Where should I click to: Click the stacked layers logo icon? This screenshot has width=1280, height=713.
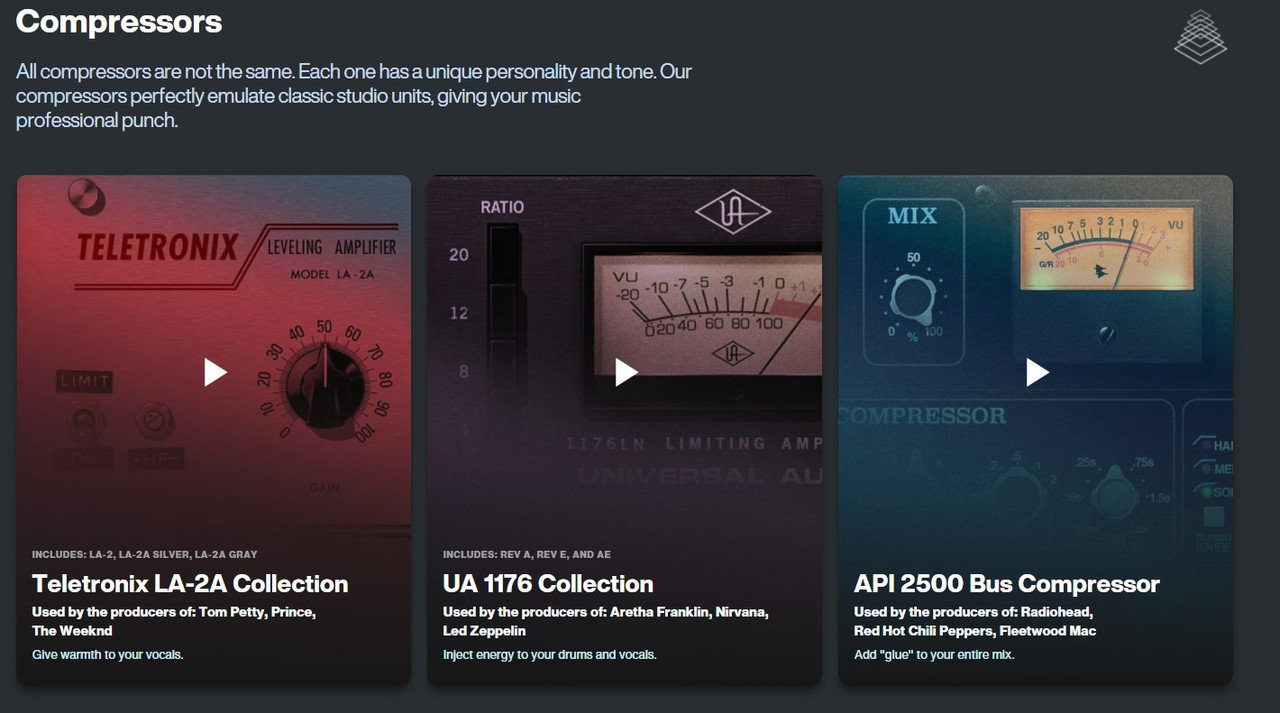click(1200, 37)
